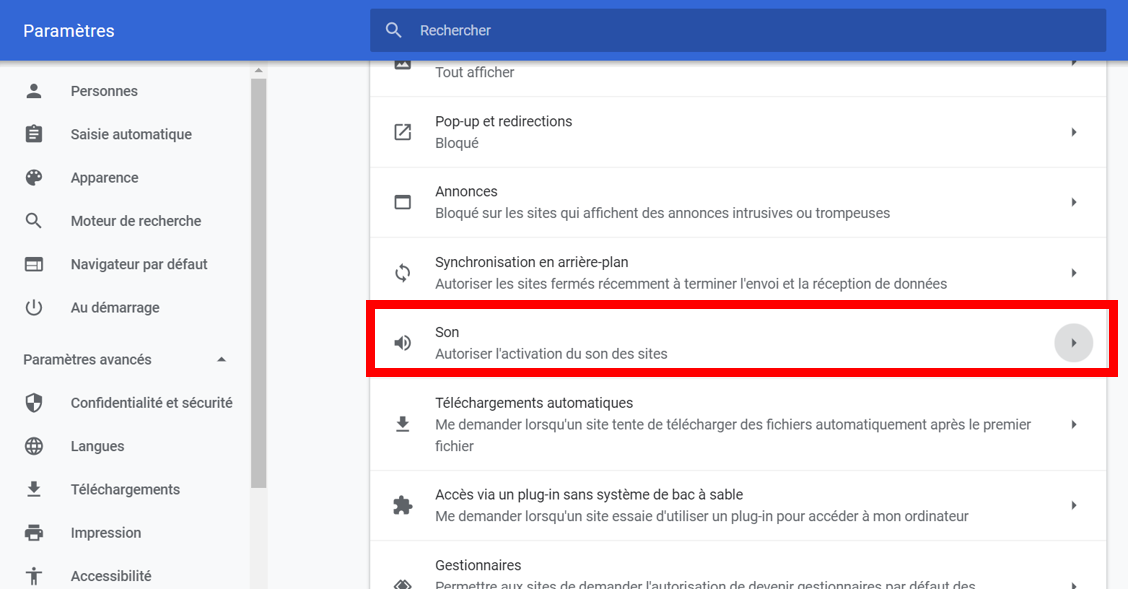Collapse the Paramètres avancés section

221,360
